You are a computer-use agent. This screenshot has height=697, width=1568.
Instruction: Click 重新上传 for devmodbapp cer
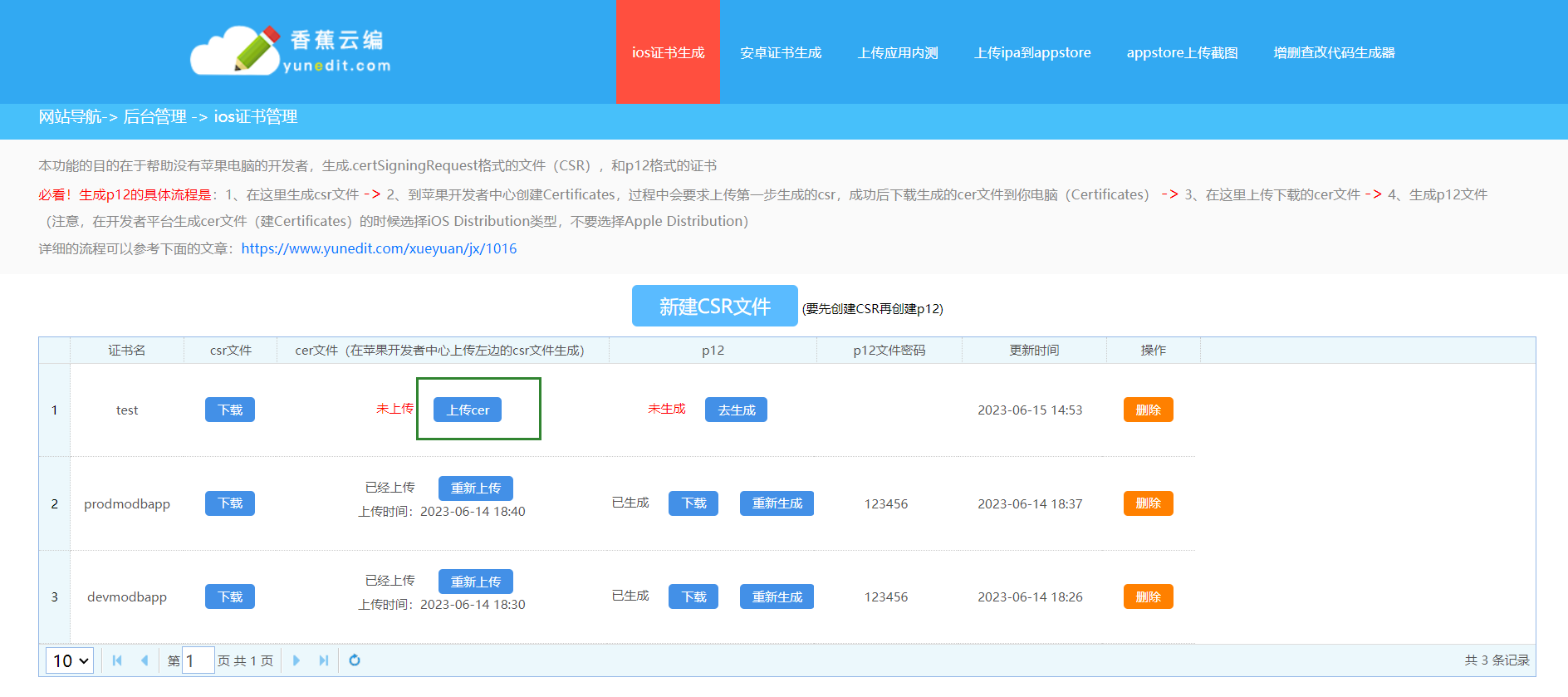(476, 582)
